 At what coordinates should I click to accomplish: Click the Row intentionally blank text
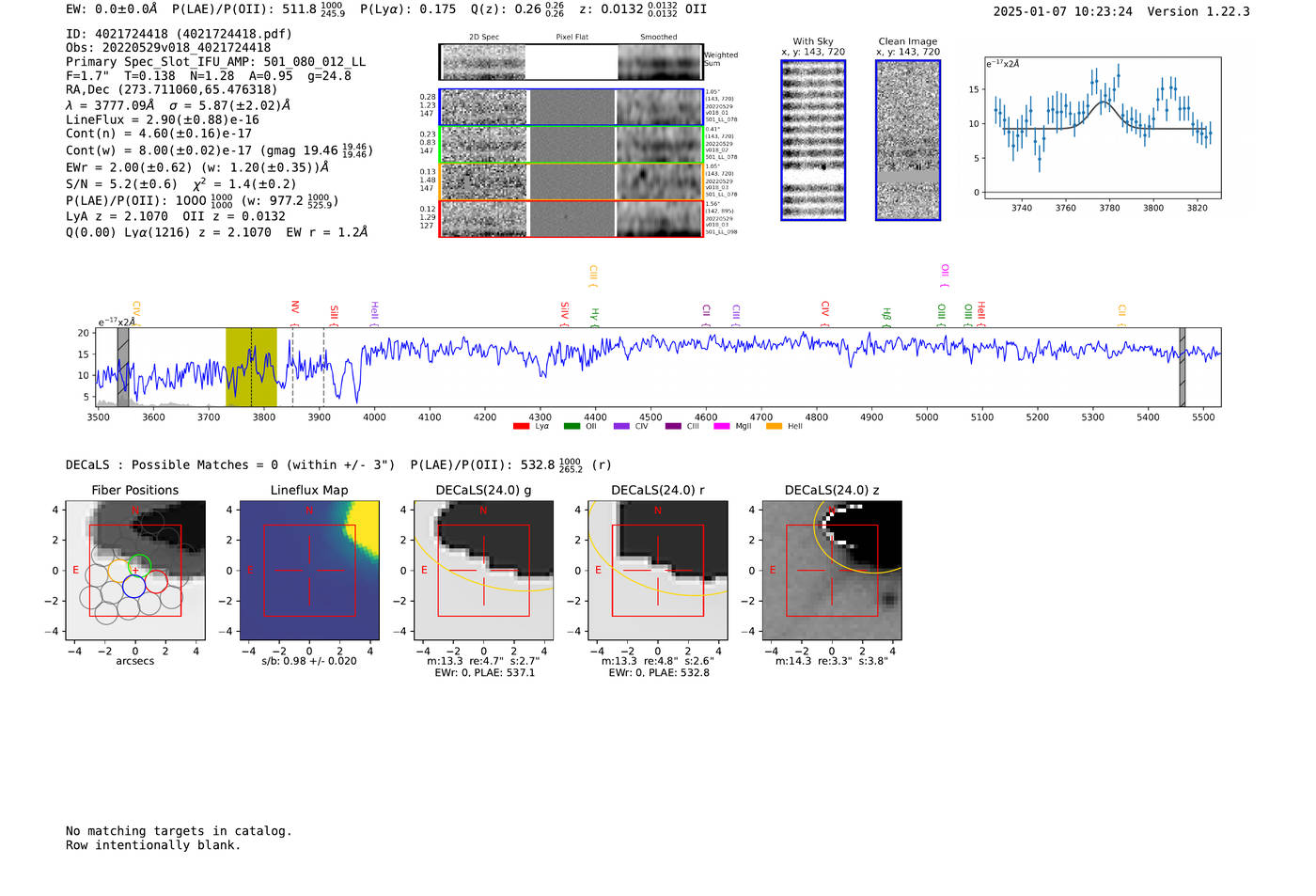coord(153,845)
